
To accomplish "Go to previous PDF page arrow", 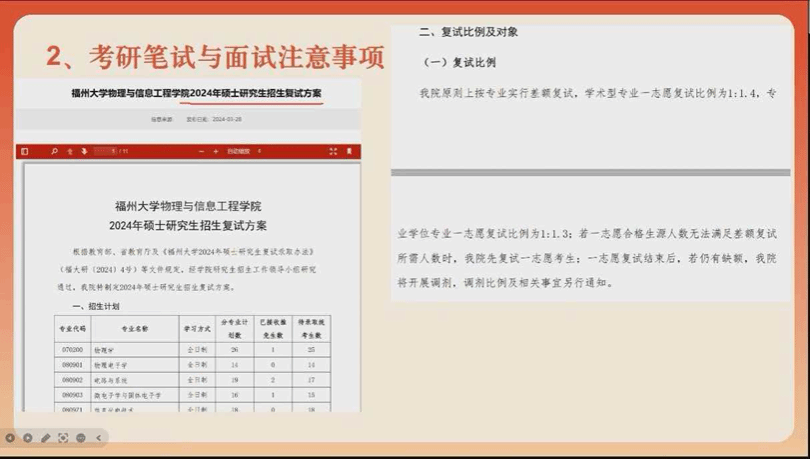I will click(70, 152).
